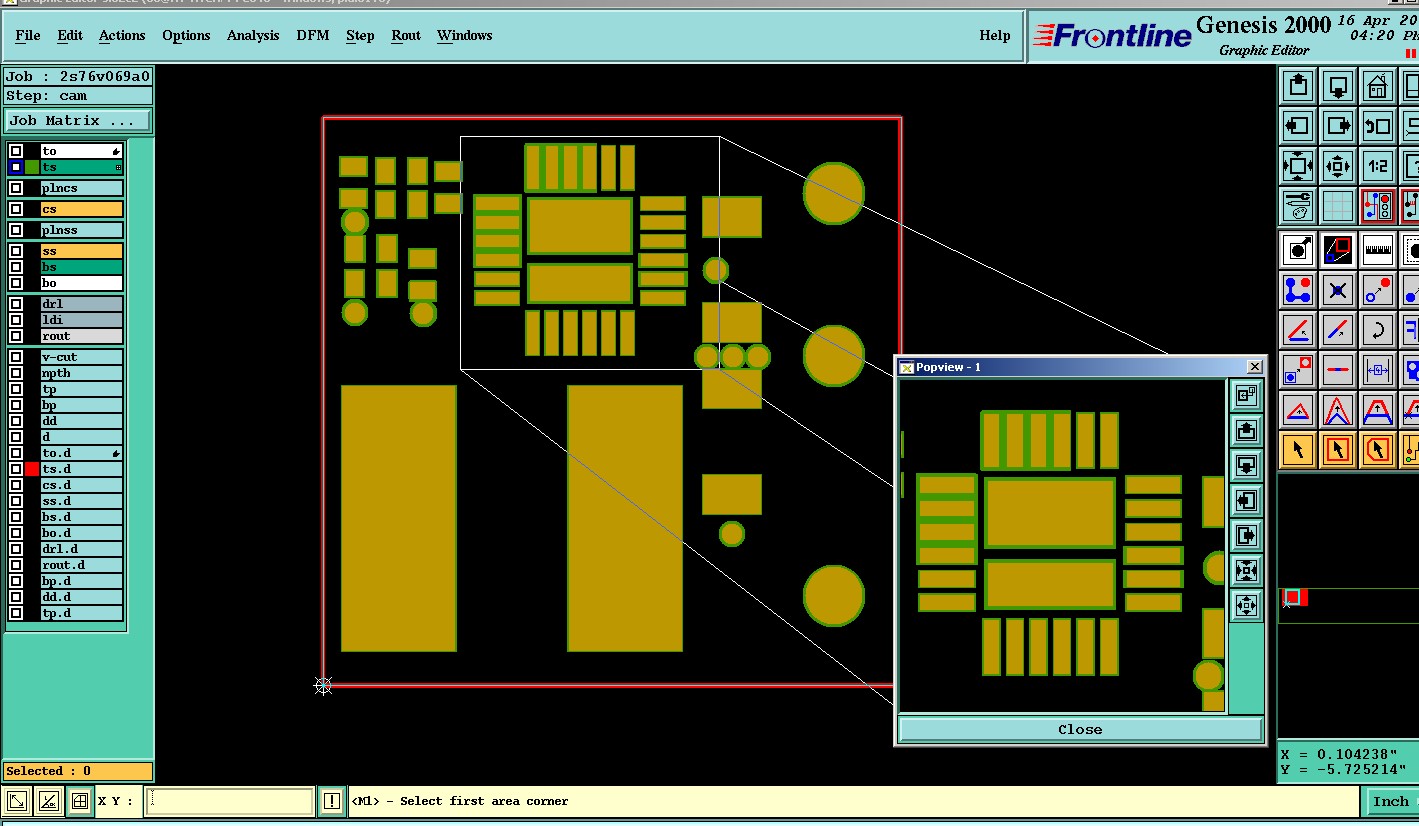Toggle the checkbox for layer plncs
Viewport: 1419px width, 826px height.
(16, 188)
